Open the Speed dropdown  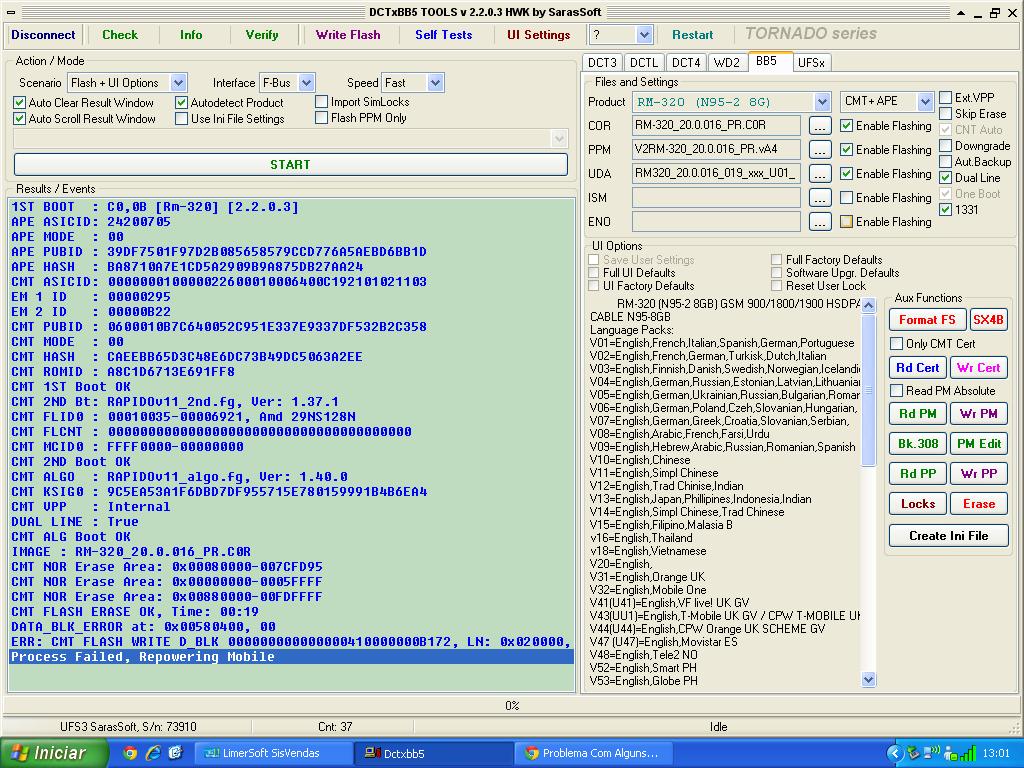[x=436, y=83]
